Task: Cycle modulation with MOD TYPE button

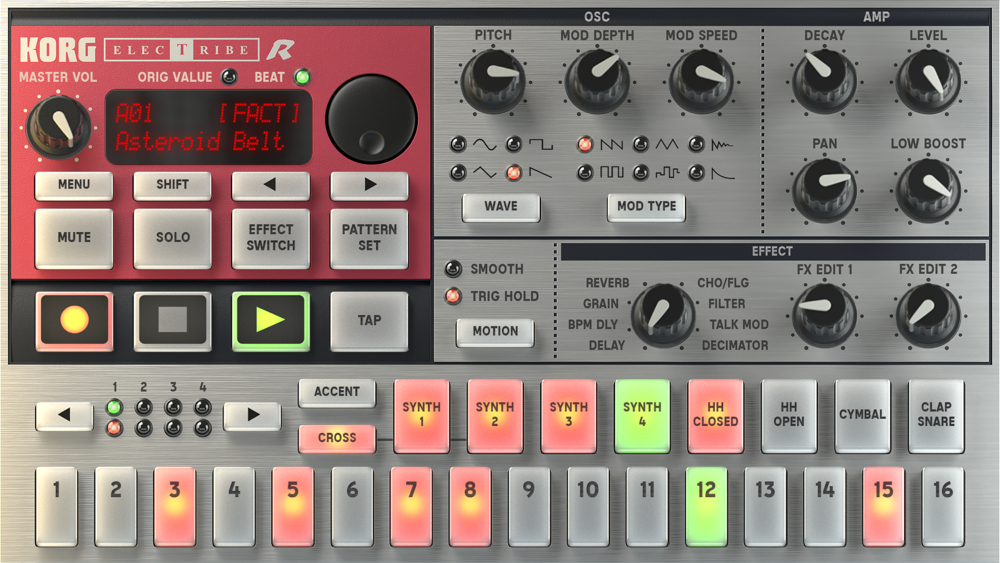Action: point(646,207)
